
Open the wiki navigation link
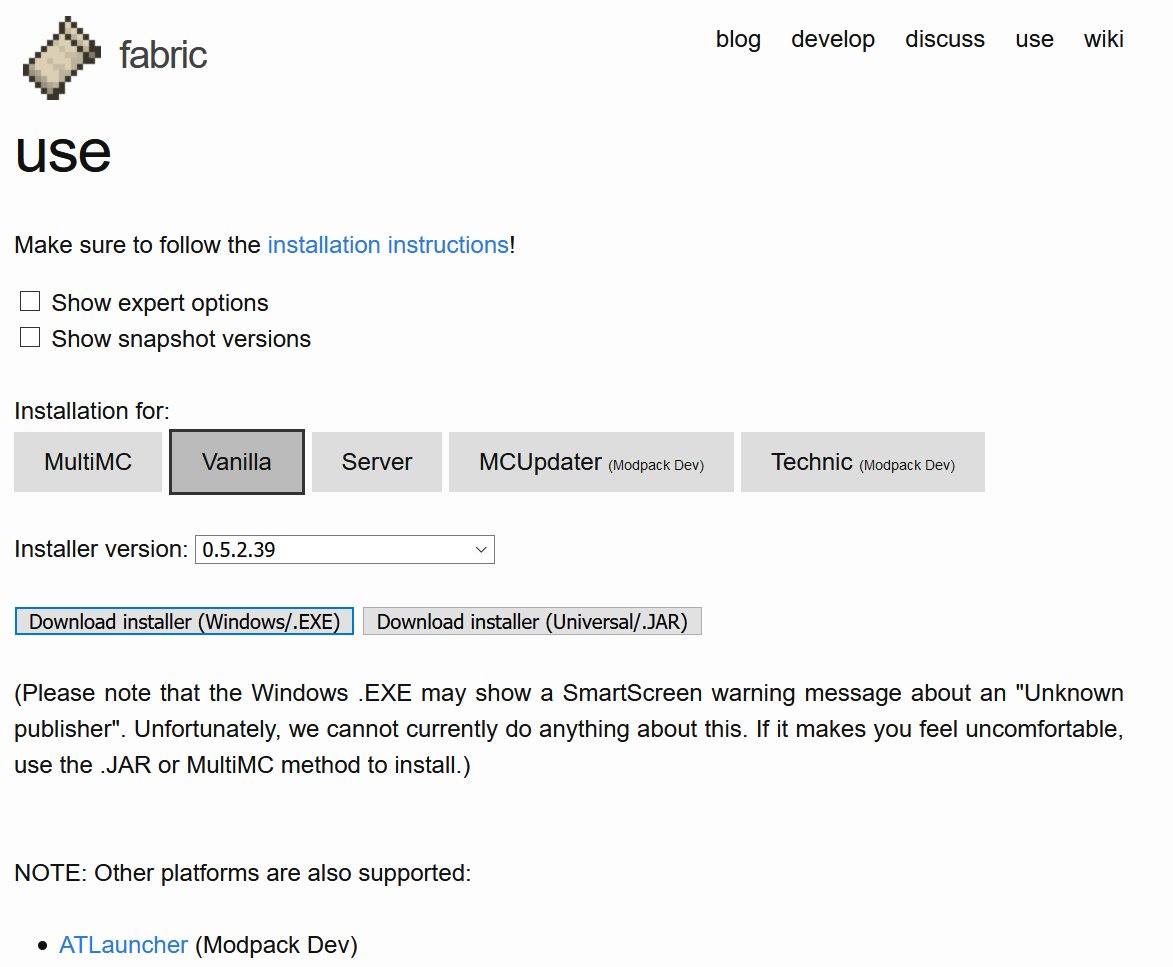[x=1104, y=39]
